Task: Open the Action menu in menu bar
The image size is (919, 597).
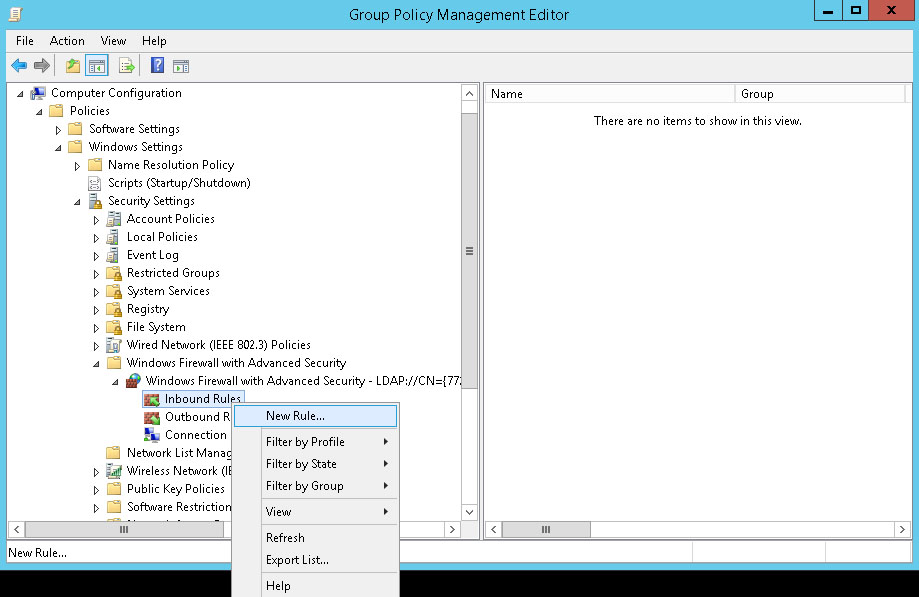Action: point(67,41)
